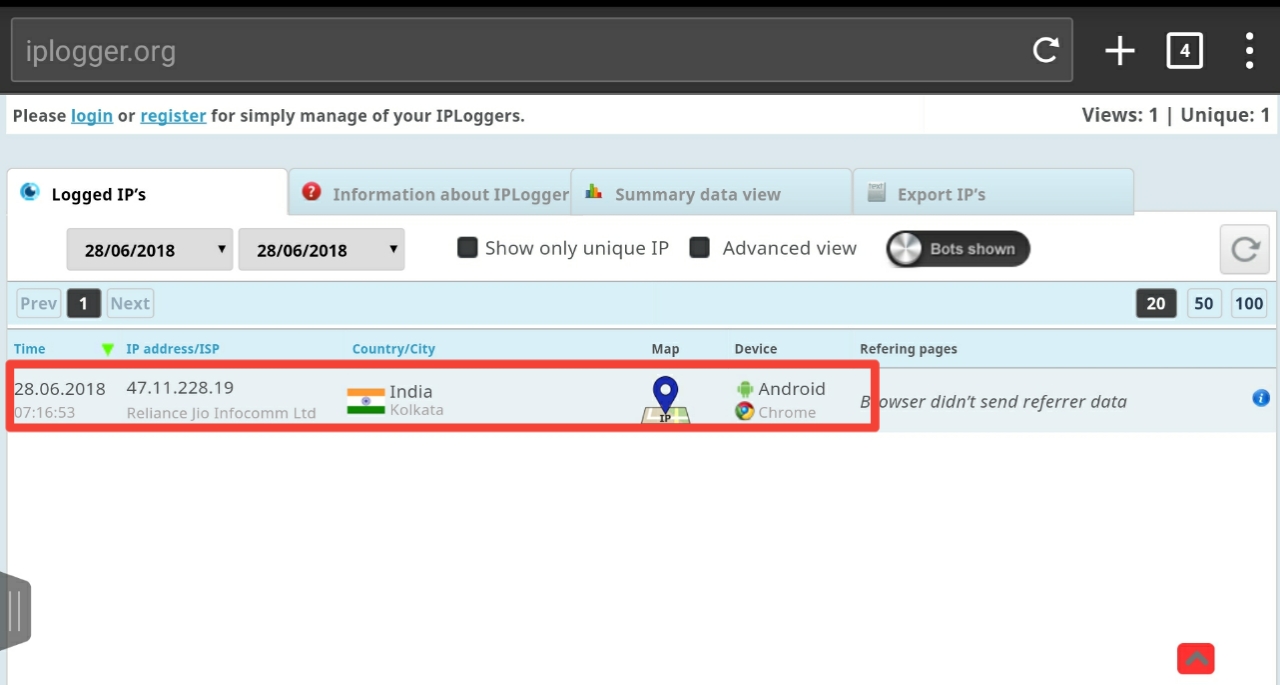This screenshot has width=1280, height=685.
Task: Sort by Time column header
Action: 30,349
